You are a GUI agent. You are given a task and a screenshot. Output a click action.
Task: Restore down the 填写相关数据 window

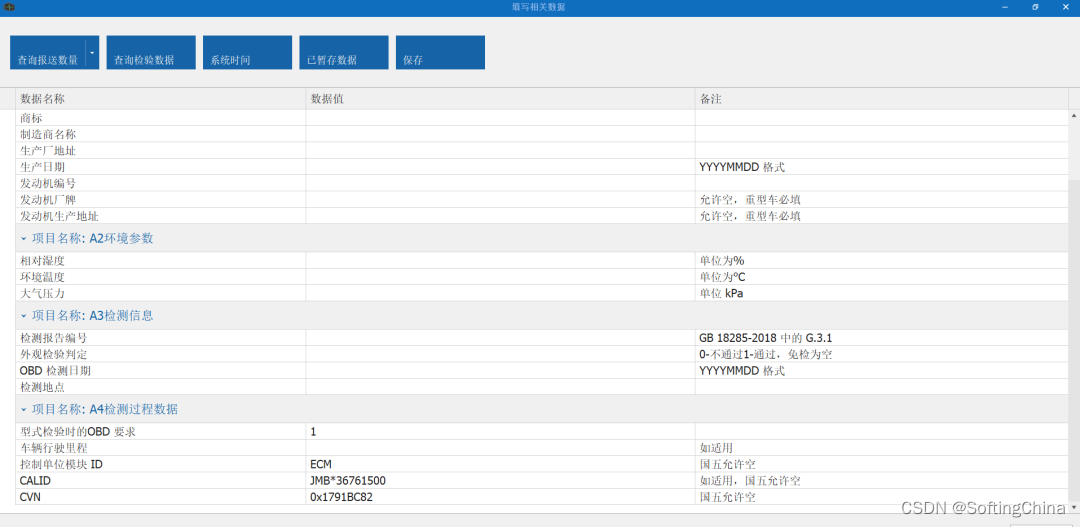coord(1035,7)
